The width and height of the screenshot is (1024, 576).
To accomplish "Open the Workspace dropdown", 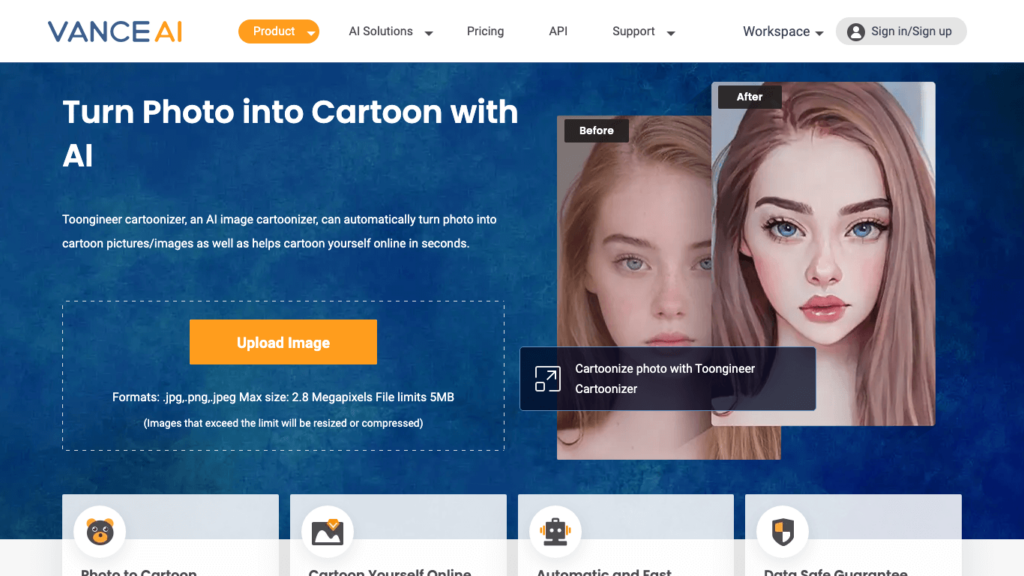I will click(x=782, y=32).
